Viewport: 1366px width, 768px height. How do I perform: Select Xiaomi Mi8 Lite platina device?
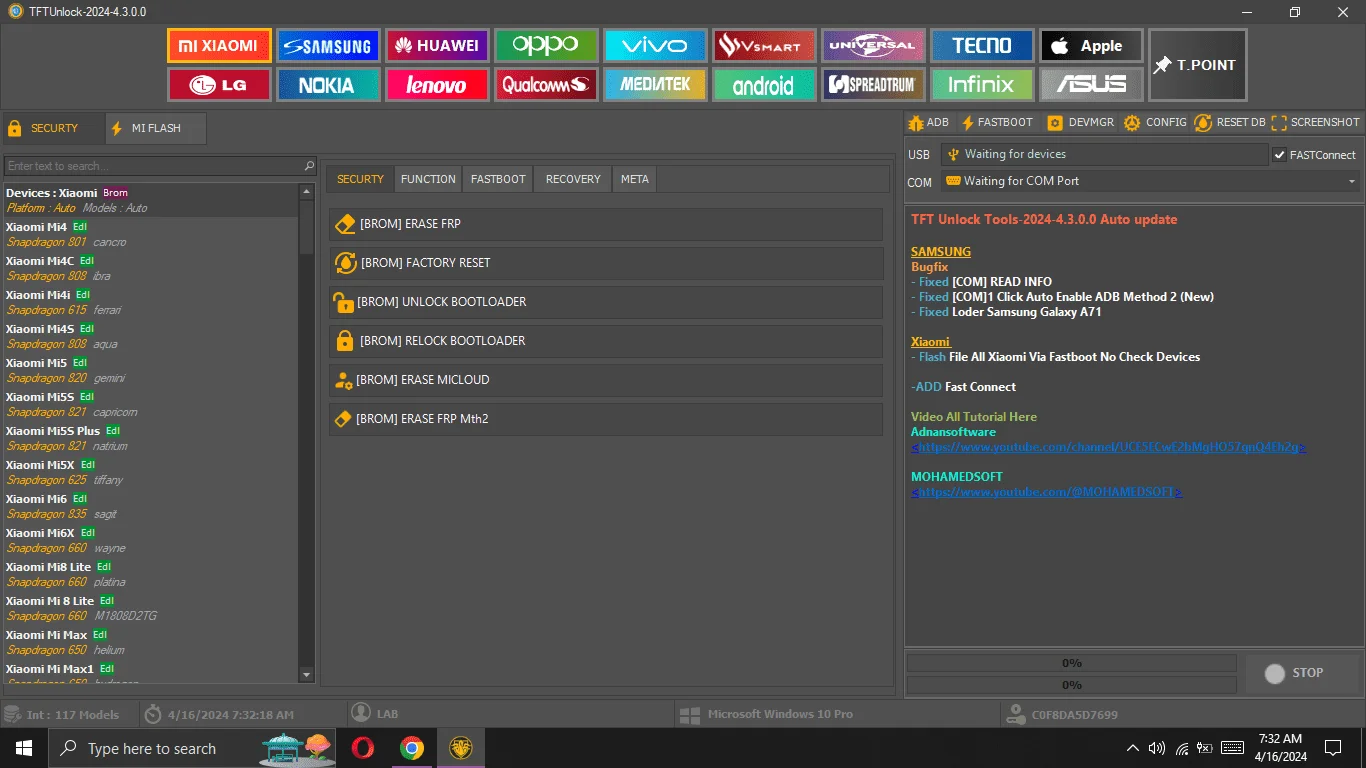click(150, 575)
